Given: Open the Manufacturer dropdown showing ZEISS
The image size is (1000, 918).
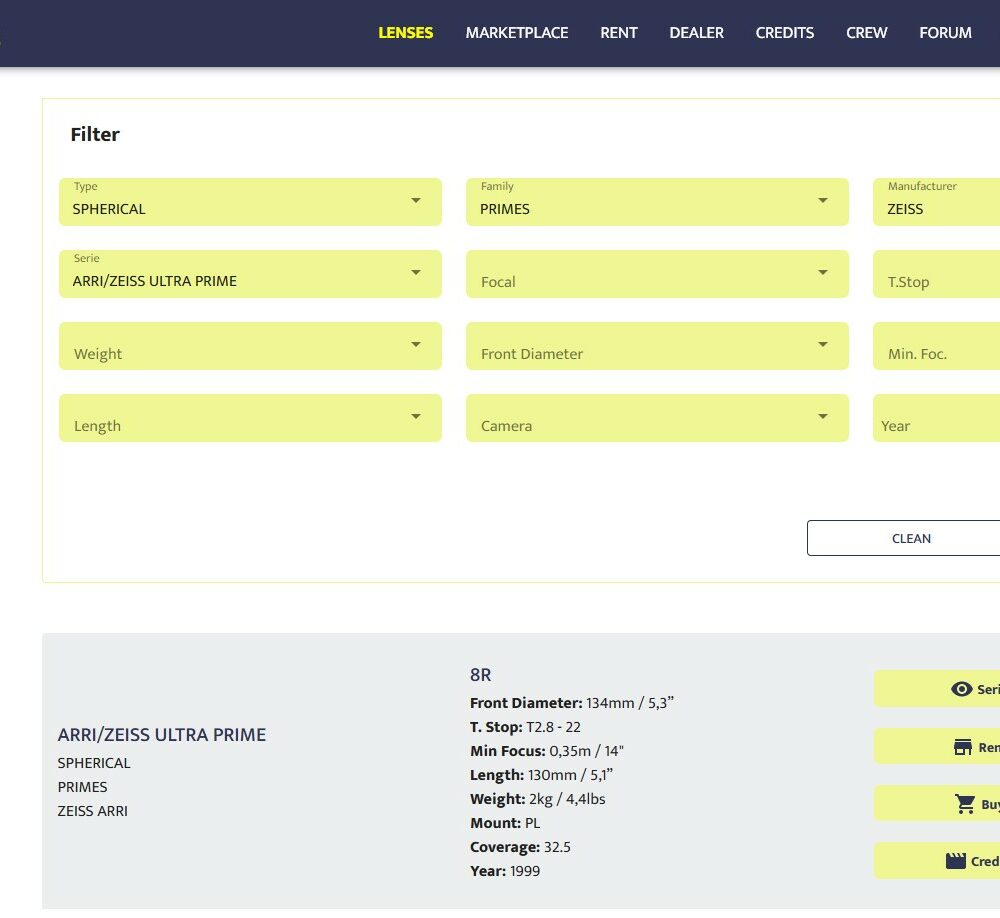Looking at the screenshot, I should pyautogui.click(x=936, y=202).
